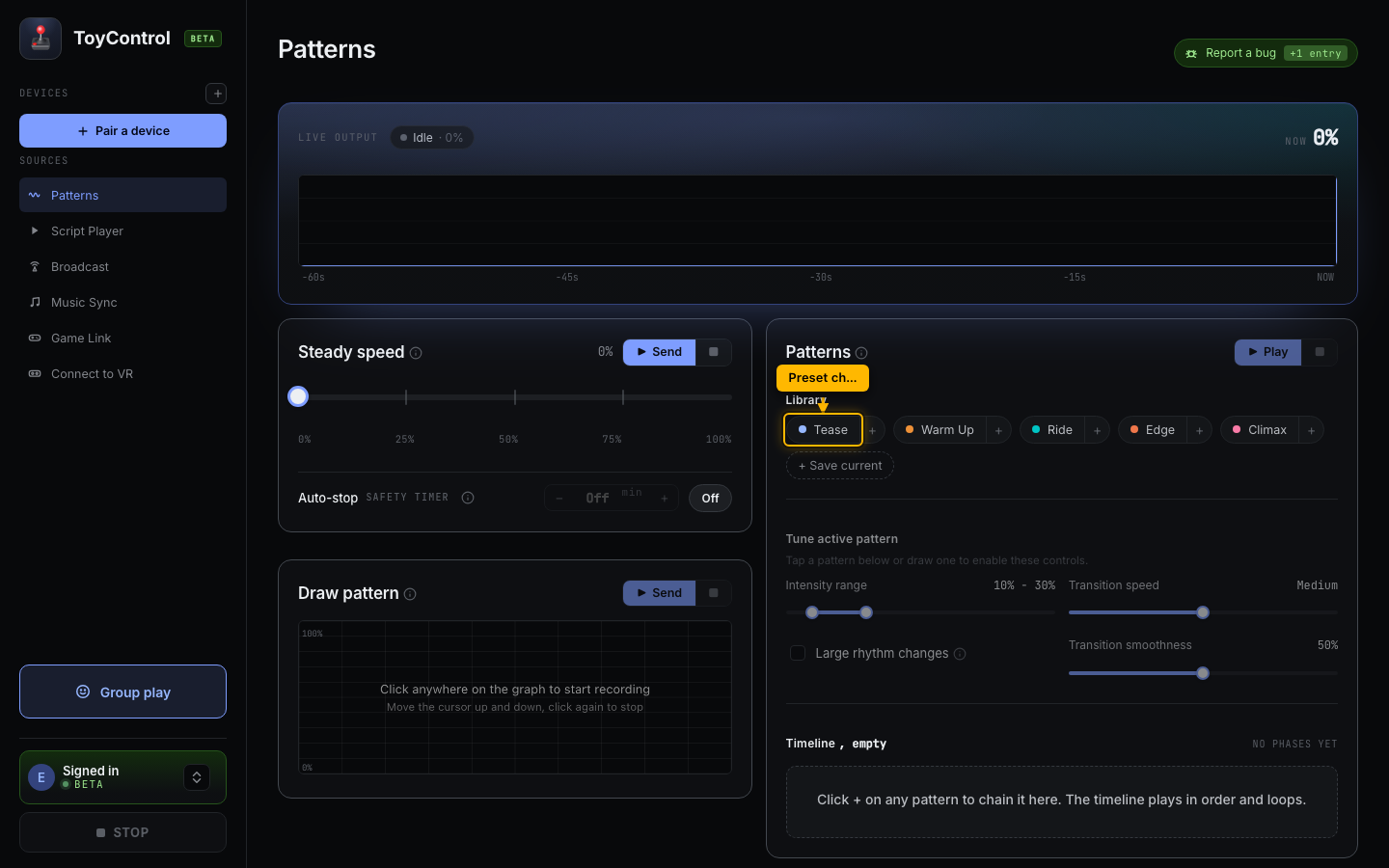Click the Patterns panel info icon
1389x868 pixels.
[861, 353]
